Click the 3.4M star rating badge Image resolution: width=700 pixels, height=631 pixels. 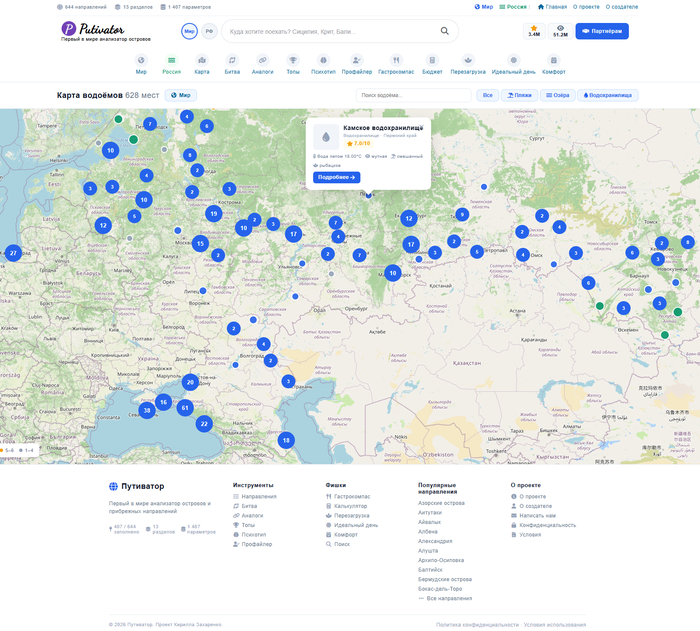(x=534, y=31)
